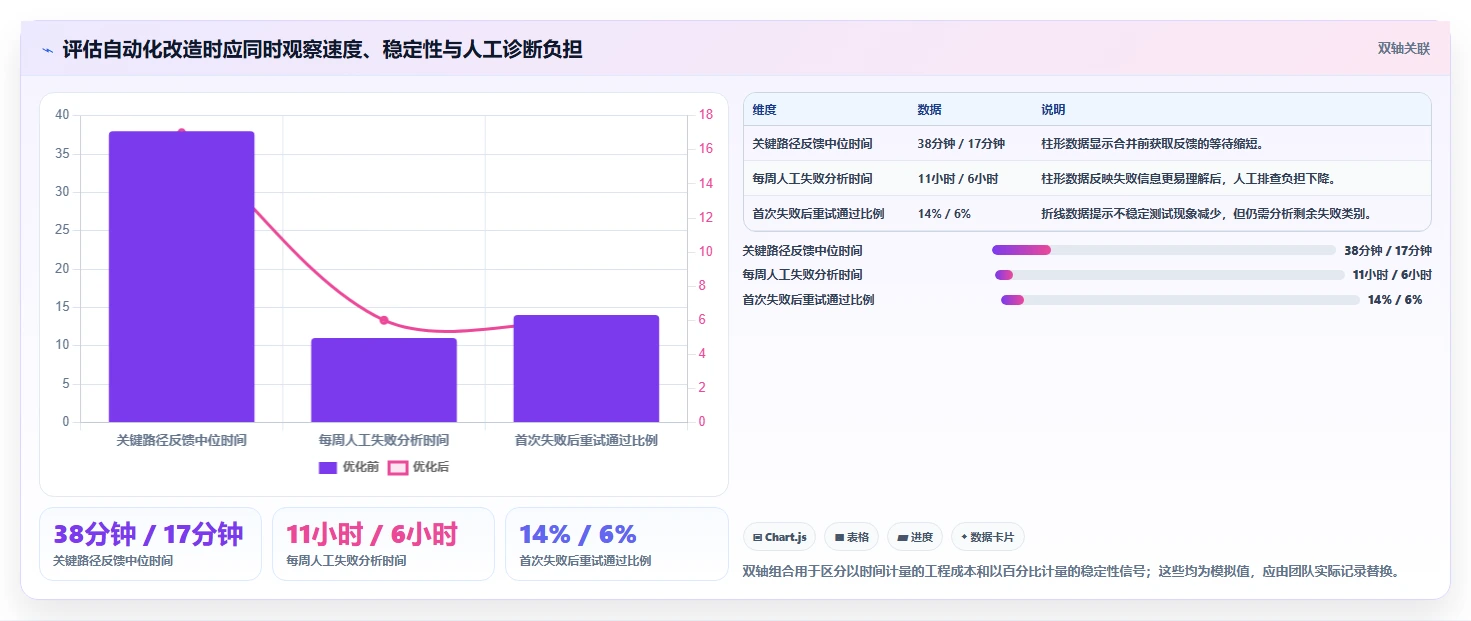Click right axis tick value 18
1471x621 pixels.
(705, 115)
